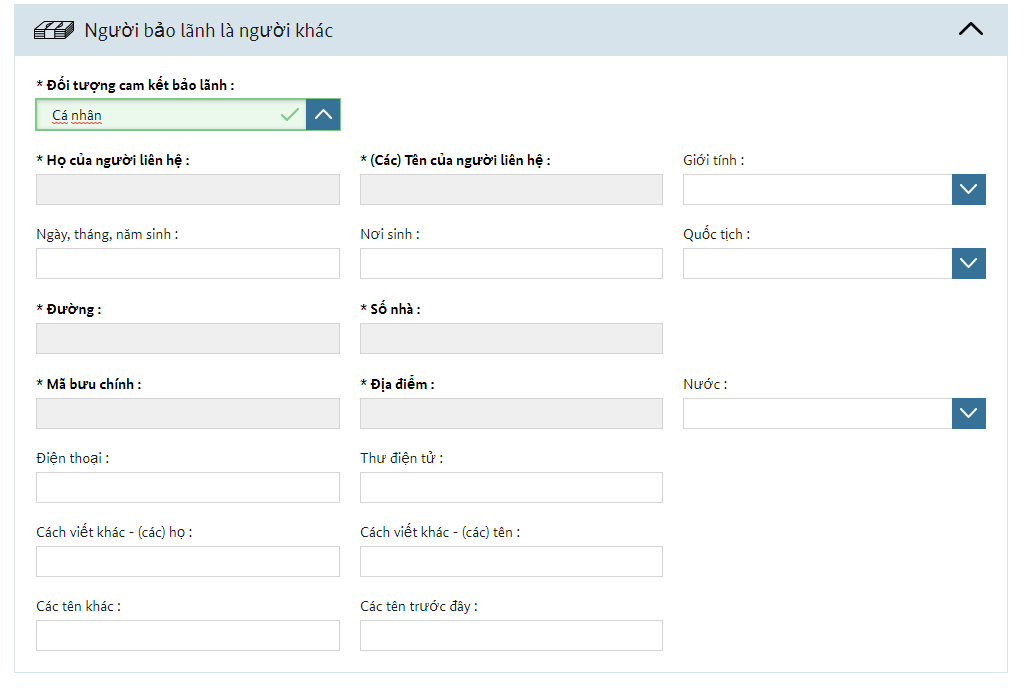The height and width of the screenshot is (688, 1024).
Task: Click the Các tên trước đây field
Action: coord(511,635)
